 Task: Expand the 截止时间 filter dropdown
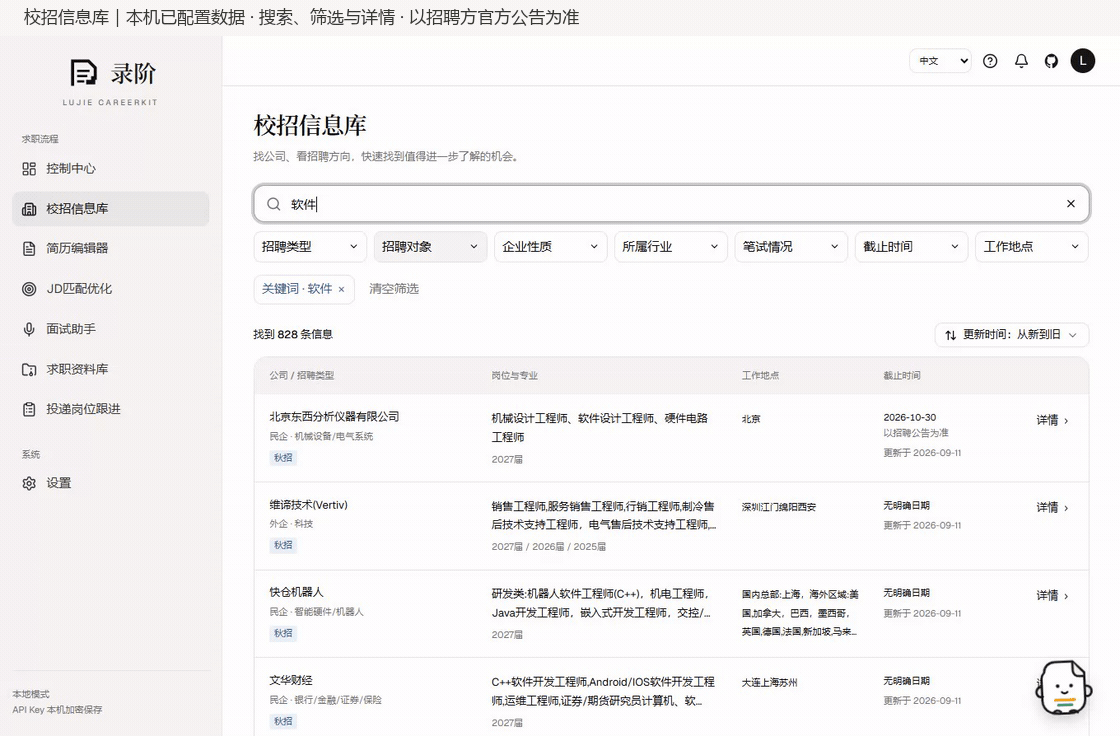911,247
